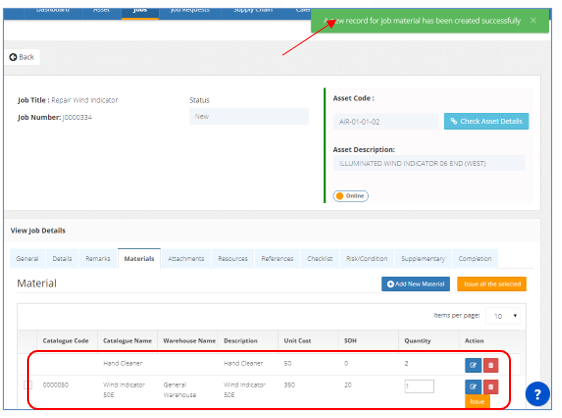Click job number J0000334 text

tap(77, 117)
